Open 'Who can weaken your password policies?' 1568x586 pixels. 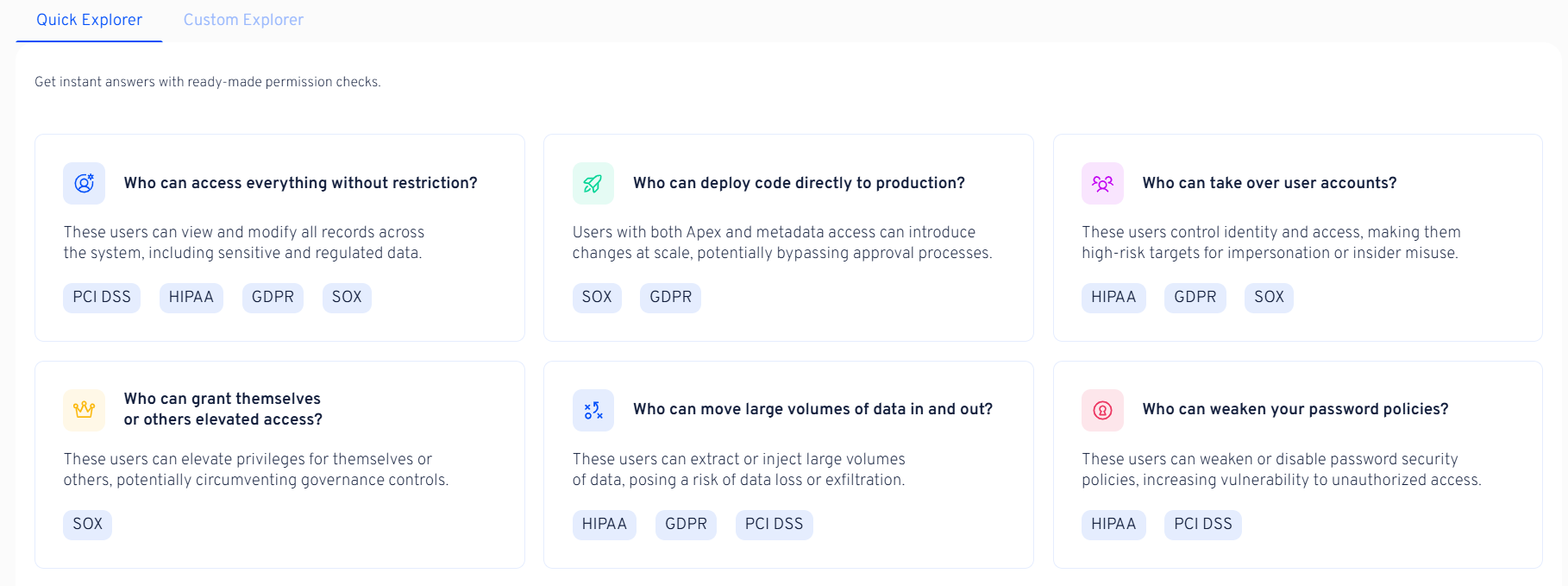point(1295,409)
